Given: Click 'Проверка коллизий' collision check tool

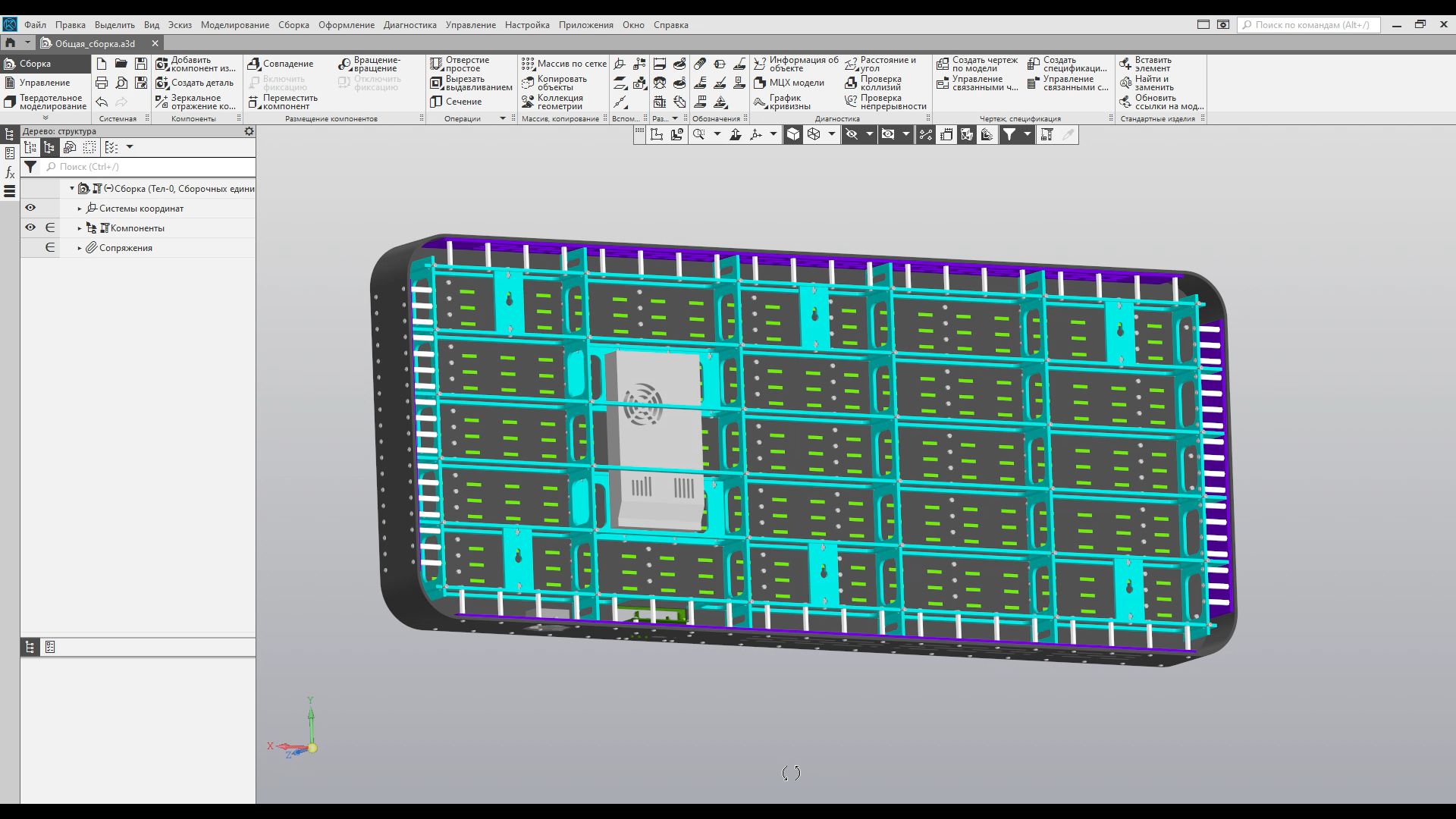Looking at the screenshot, I should tap(852, 83).
